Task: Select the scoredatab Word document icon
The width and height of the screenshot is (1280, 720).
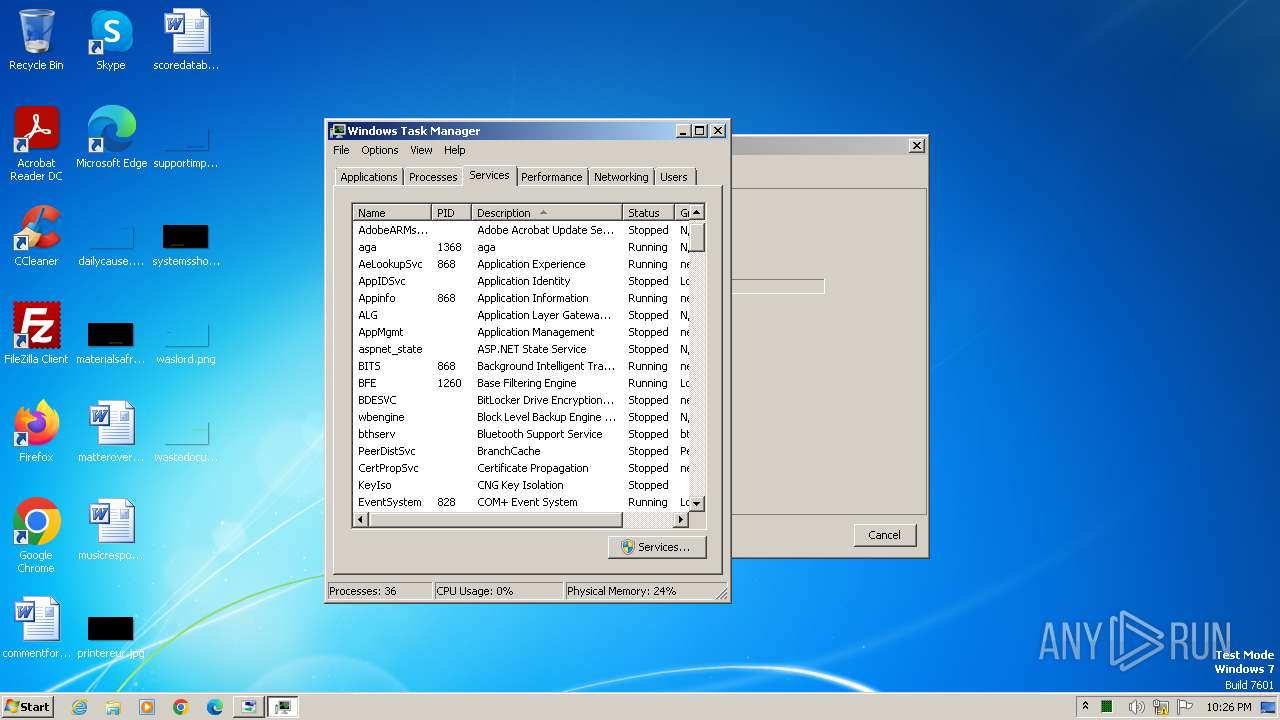Action: (186, 40)
